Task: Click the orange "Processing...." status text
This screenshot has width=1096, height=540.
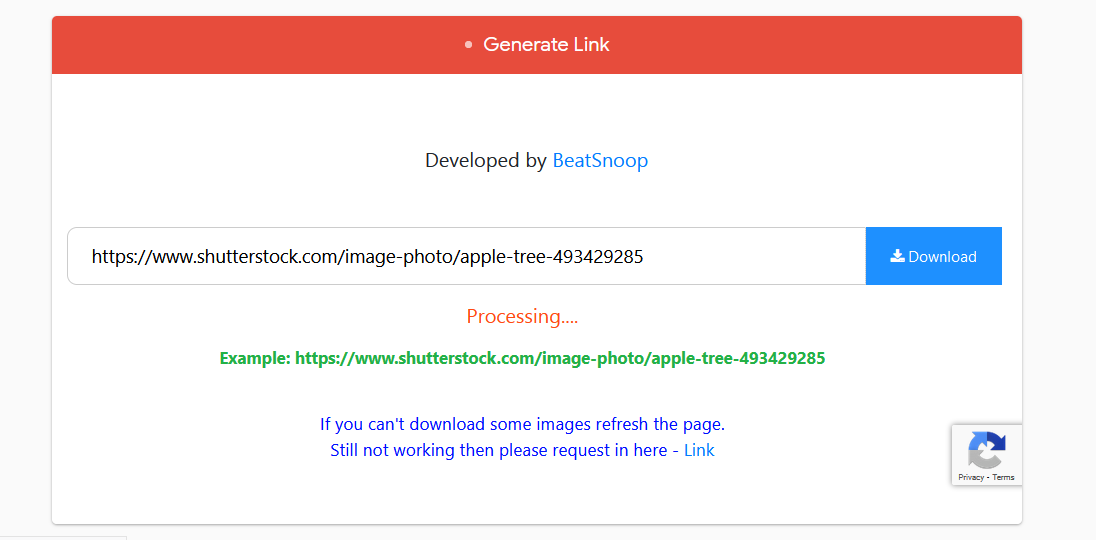Action: [522, 317]
